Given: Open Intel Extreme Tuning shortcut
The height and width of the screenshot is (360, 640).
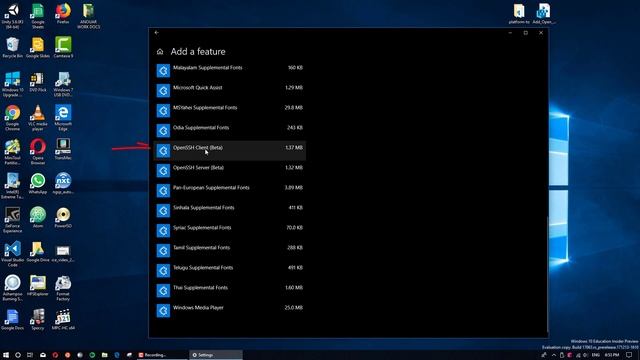Looking at the screenshot, I should (x=13, y=186).
